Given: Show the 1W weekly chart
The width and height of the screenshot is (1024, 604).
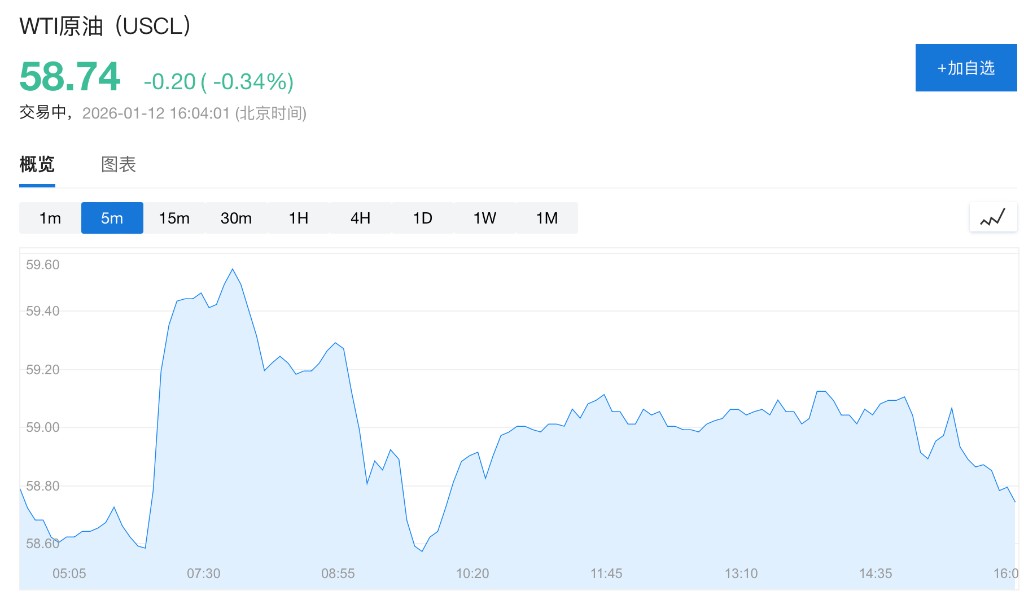Looking at the screenshot, I should pos(484,218).
